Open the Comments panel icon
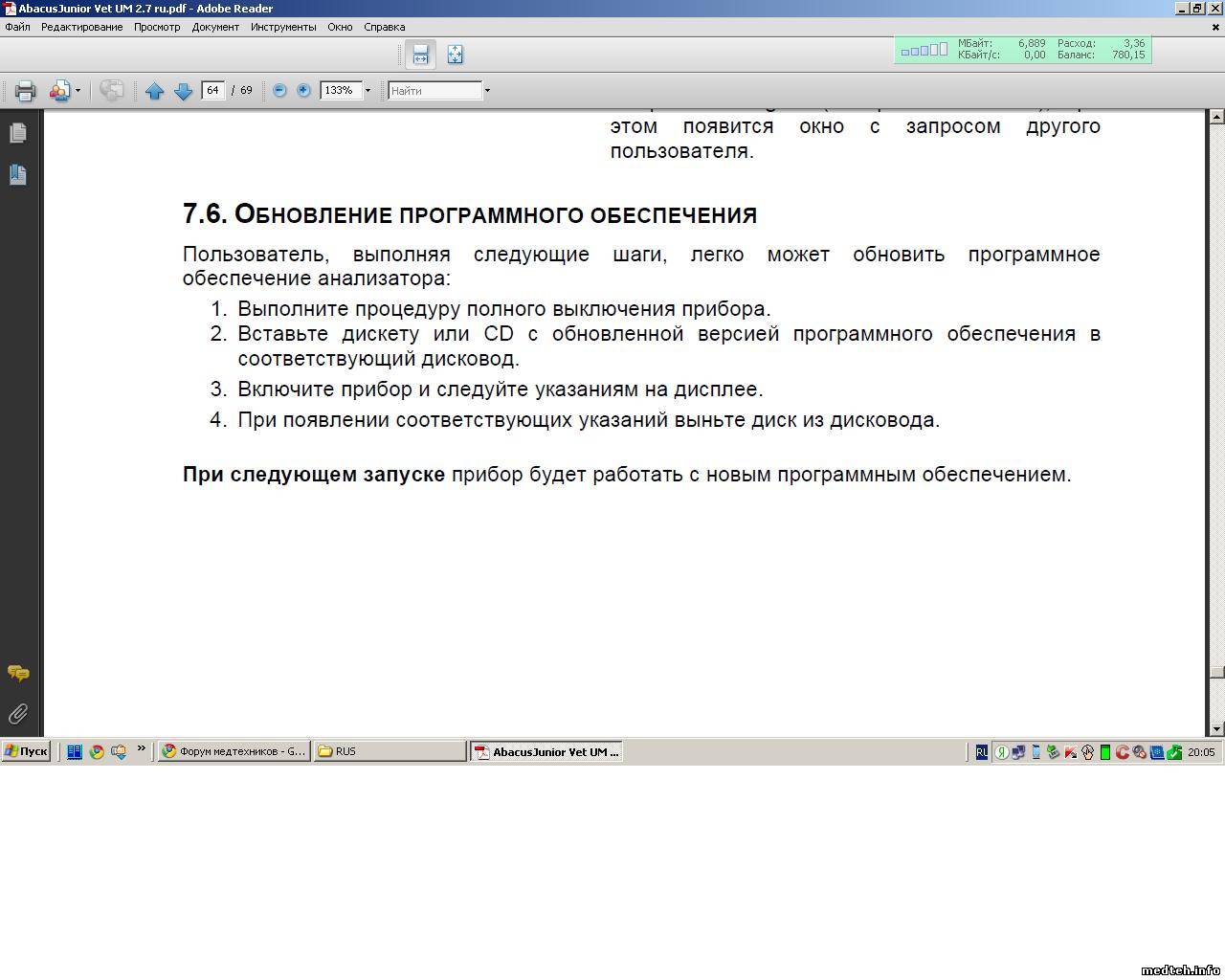The width and height of the screenshot is (1225, 980). 17,674
